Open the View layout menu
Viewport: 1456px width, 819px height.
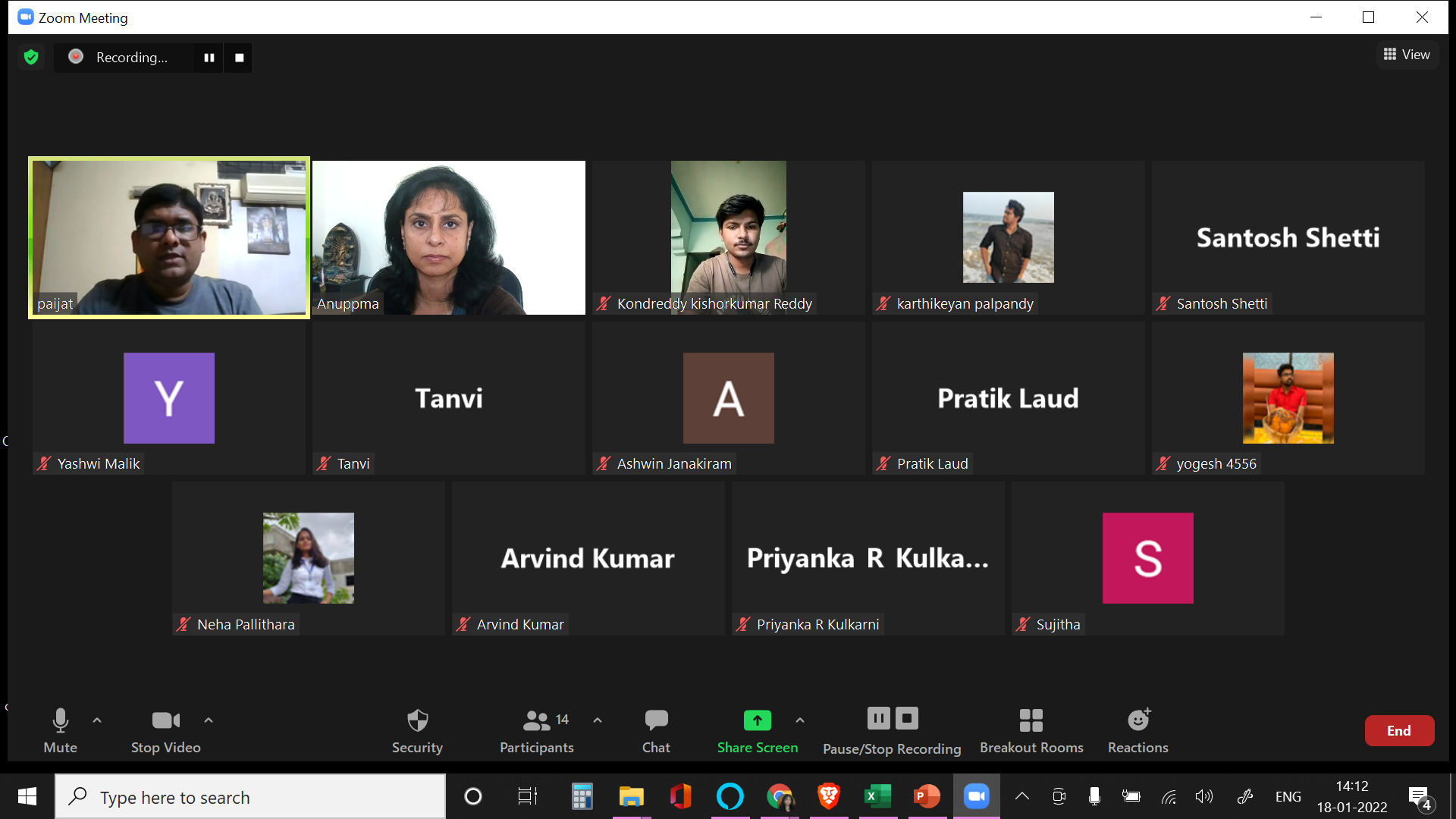click(x=1407, y=55)
